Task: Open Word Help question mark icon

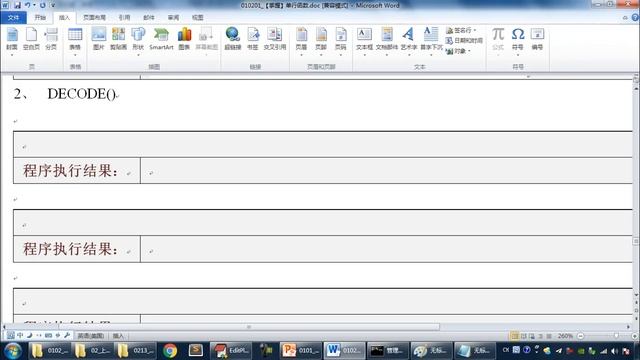Action: [x=635, y=18]
